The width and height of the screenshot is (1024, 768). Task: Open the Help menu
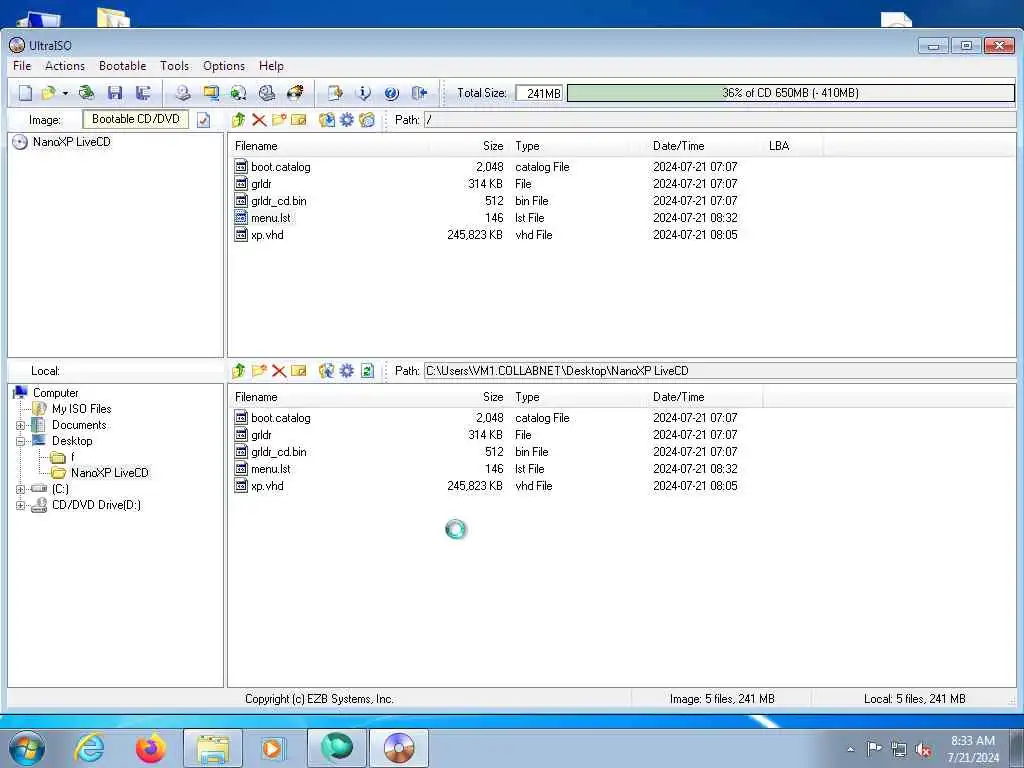click(x=271, y=66)
